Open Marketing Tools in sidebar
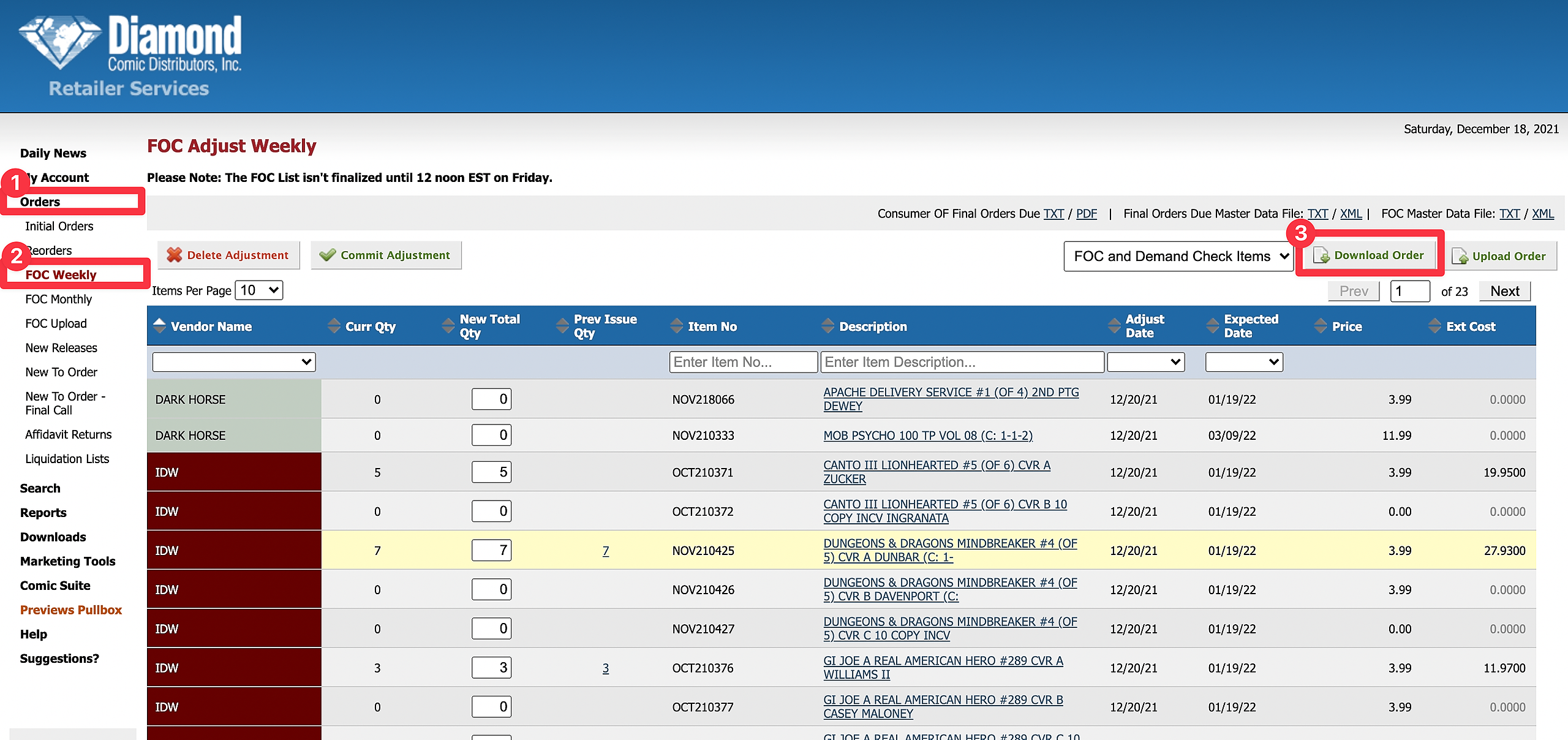This screenshot has width=1568, height=740. pyautogui.click(x=68, y=561)
